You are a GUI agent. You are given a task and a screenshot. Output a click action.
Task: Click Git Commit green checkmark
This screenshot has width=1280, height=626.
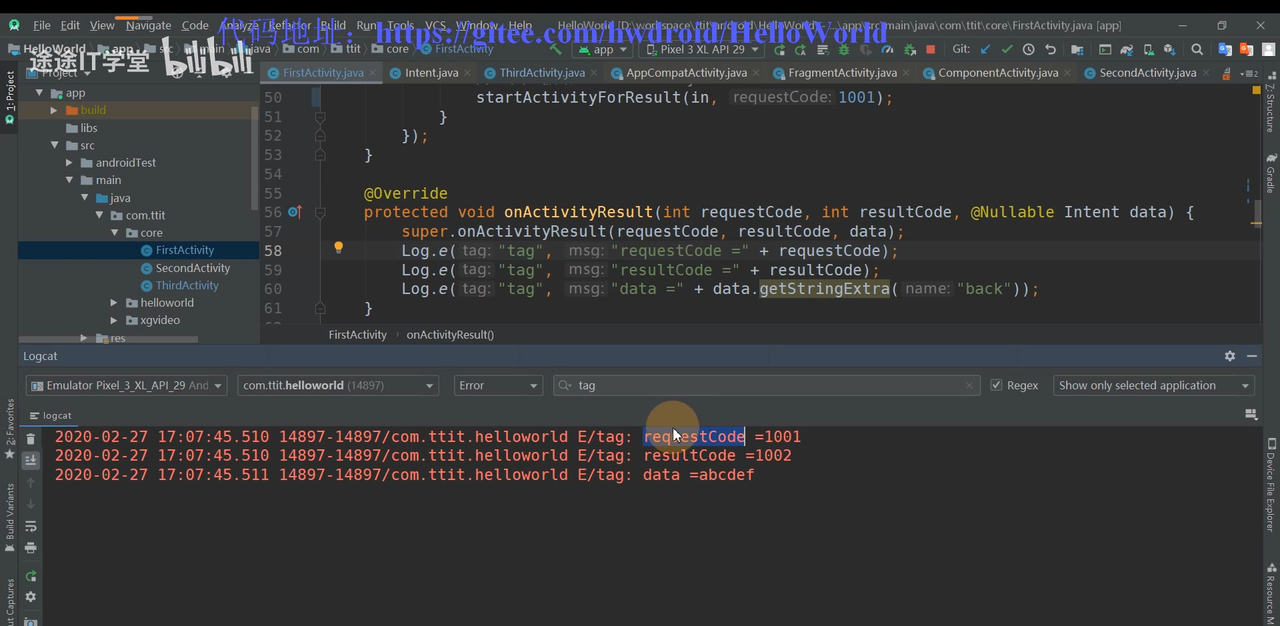[x=1007, y=49]
